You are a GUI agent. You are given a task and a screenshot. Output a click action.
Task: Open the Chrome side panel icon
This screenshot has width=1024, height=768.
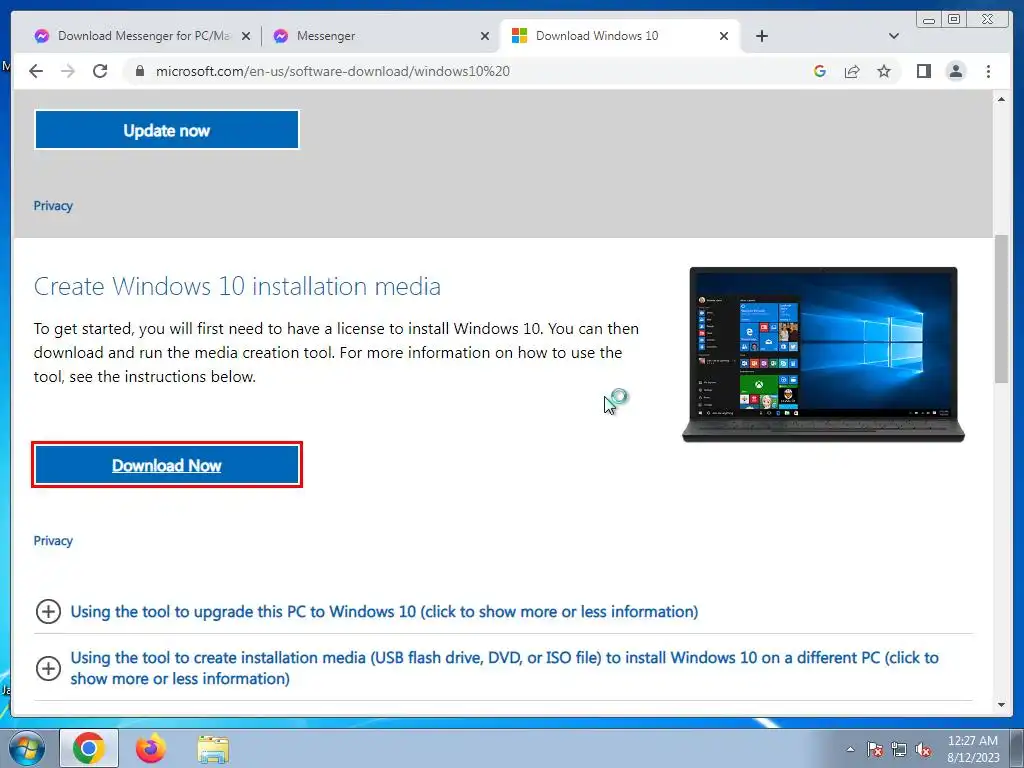coord(923,71)
